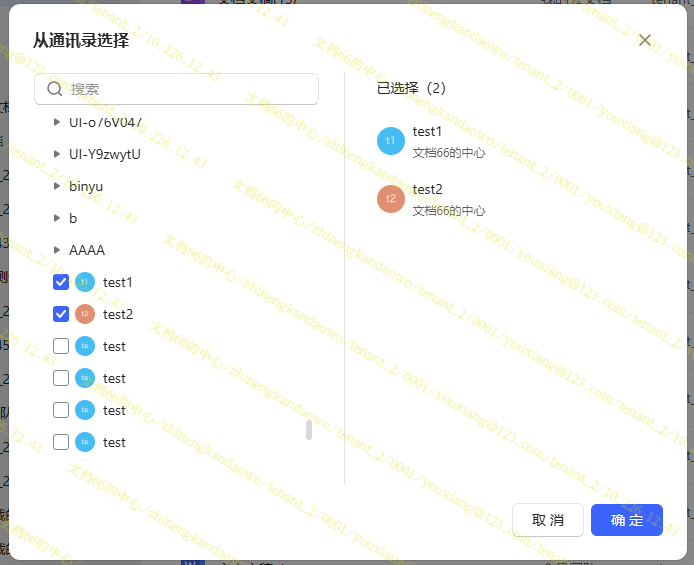Deselect the test2 checkbox
Screen dimensions: 694x565
(61, 314)
